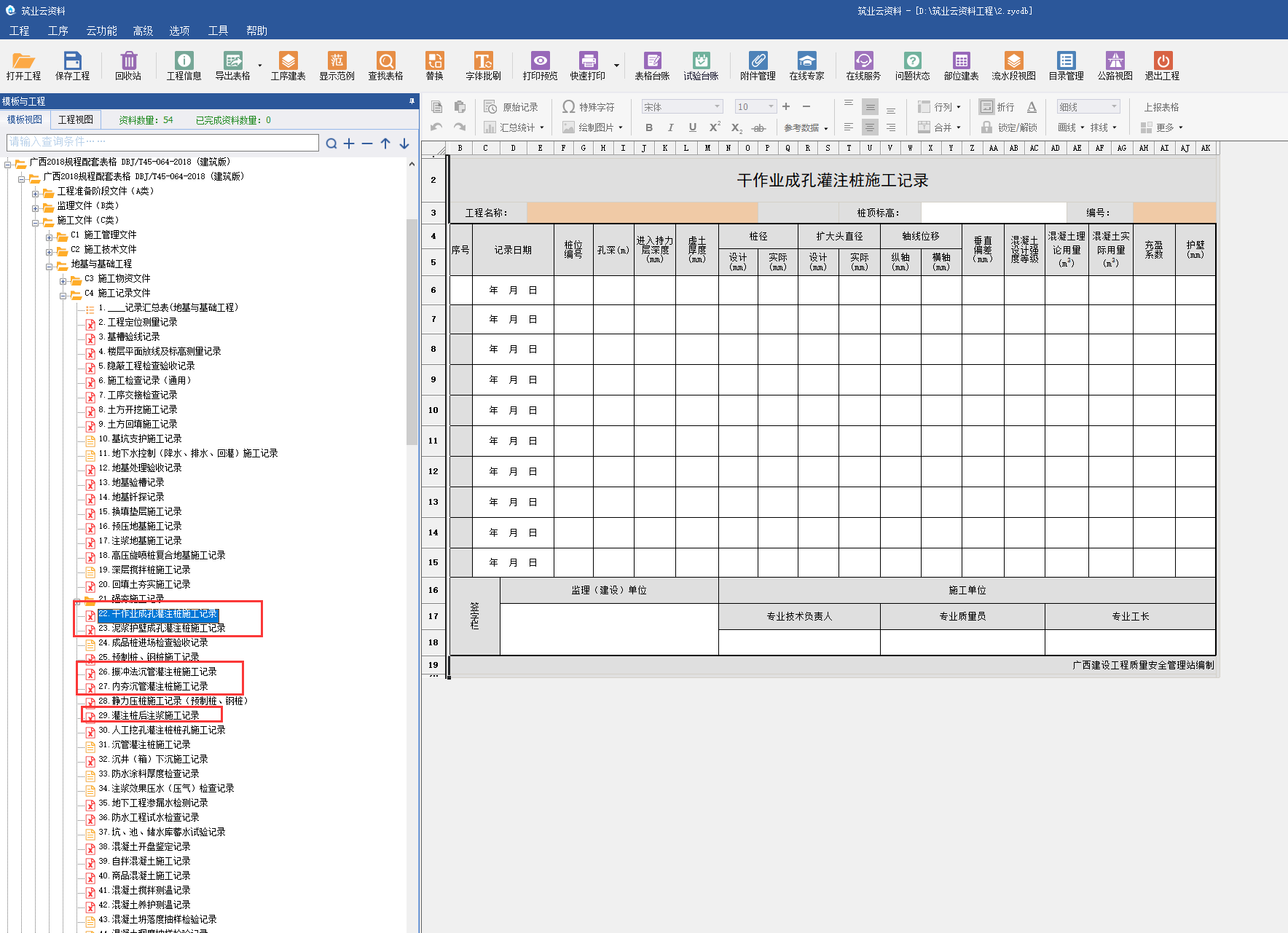
Task: Open the 帮助 menu
Action: point(256,31)
